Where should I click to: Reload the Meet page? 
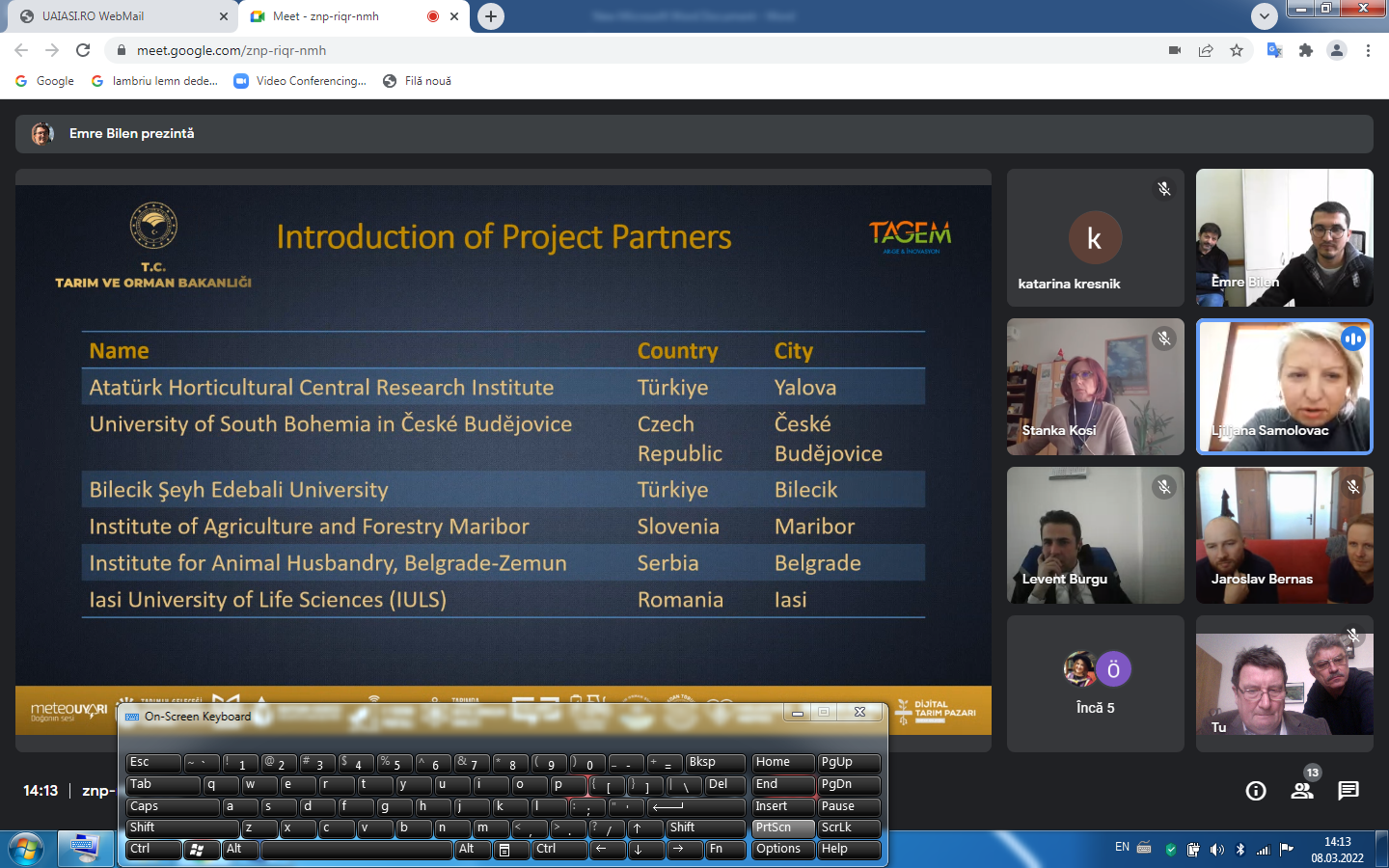tap(83, 50)
